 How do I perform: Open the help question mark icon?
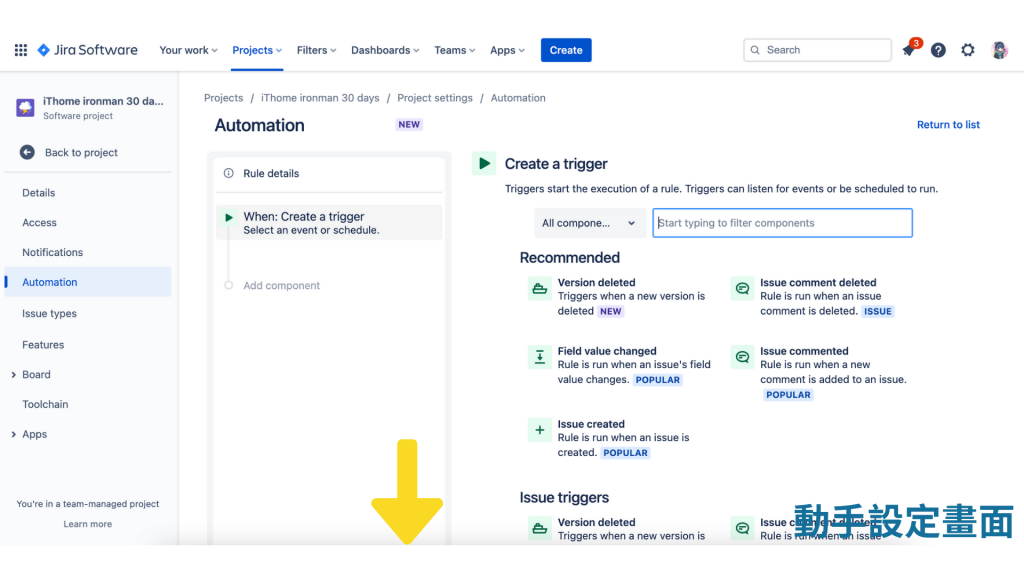point(938,50)
